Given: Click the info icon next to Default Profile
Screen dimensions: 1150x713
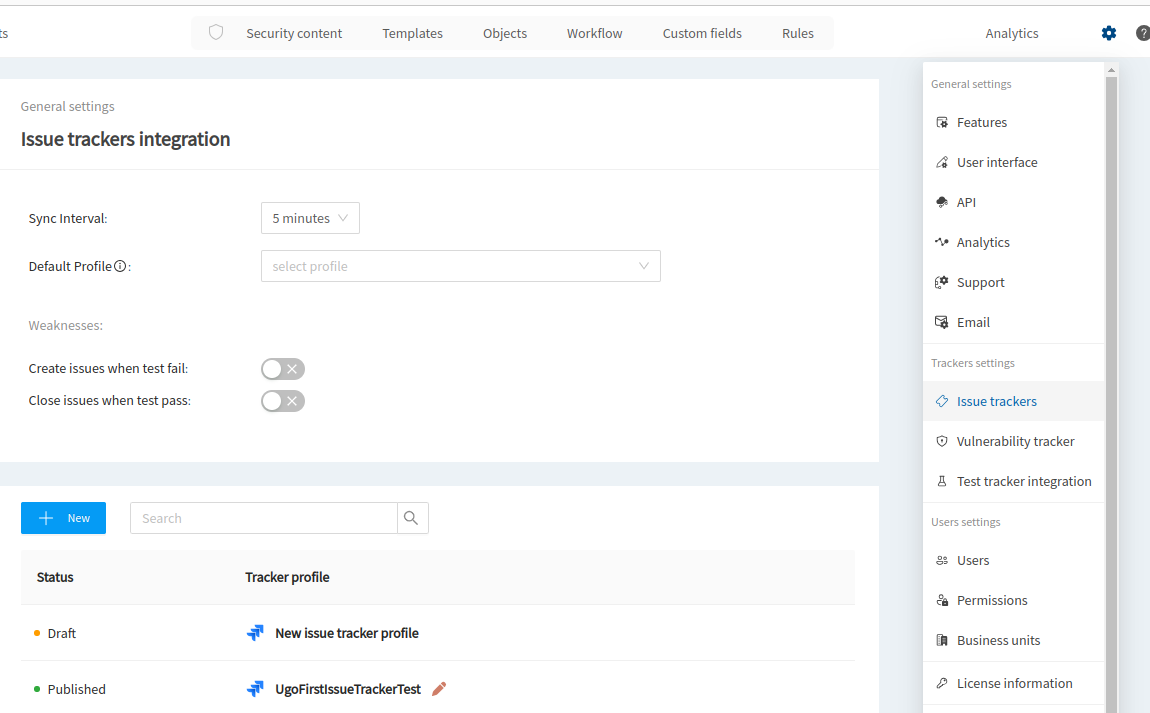Looking at the screenshot, I should tap(120, 266).
